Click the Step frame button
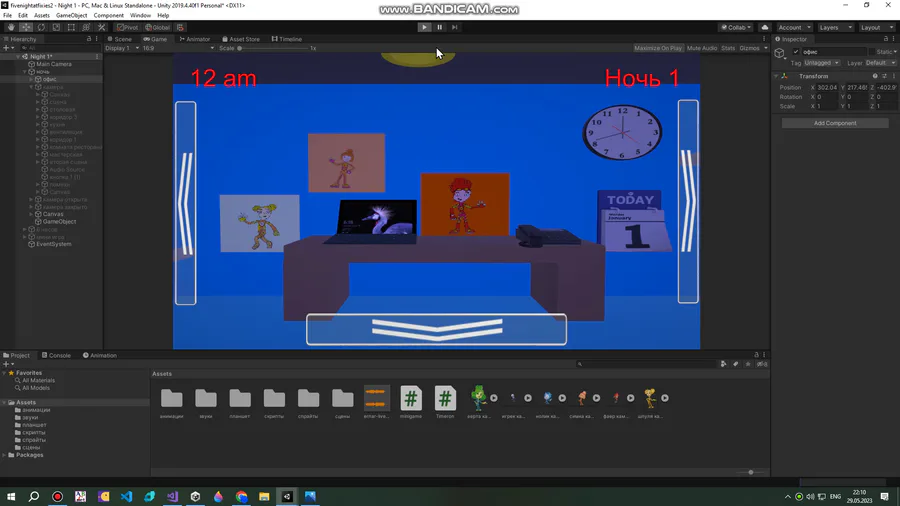 (x=455, y=27)
